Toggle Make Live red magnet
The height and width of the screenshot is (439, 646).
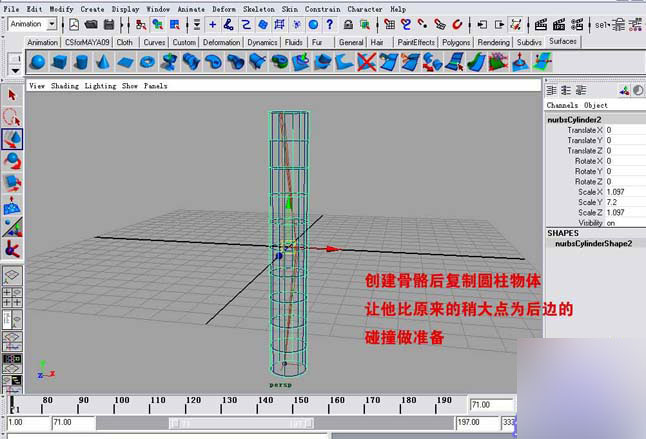[457, 25]
